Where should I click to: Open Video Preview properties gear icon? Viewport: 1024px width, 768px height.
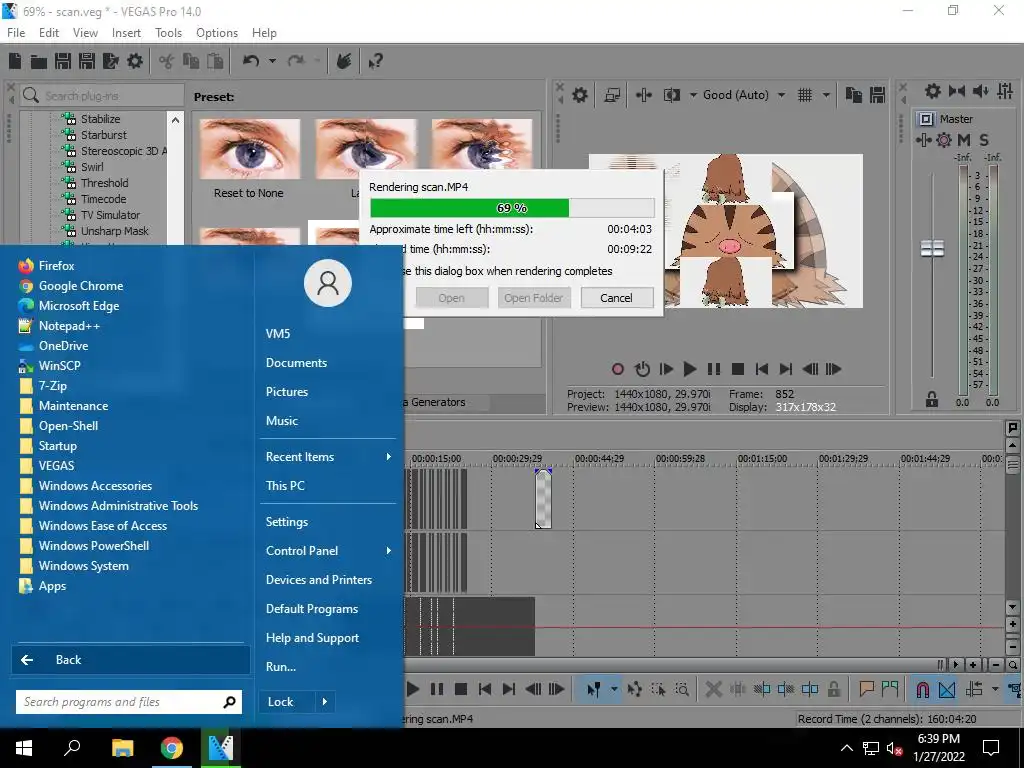[x=580, y=95]
